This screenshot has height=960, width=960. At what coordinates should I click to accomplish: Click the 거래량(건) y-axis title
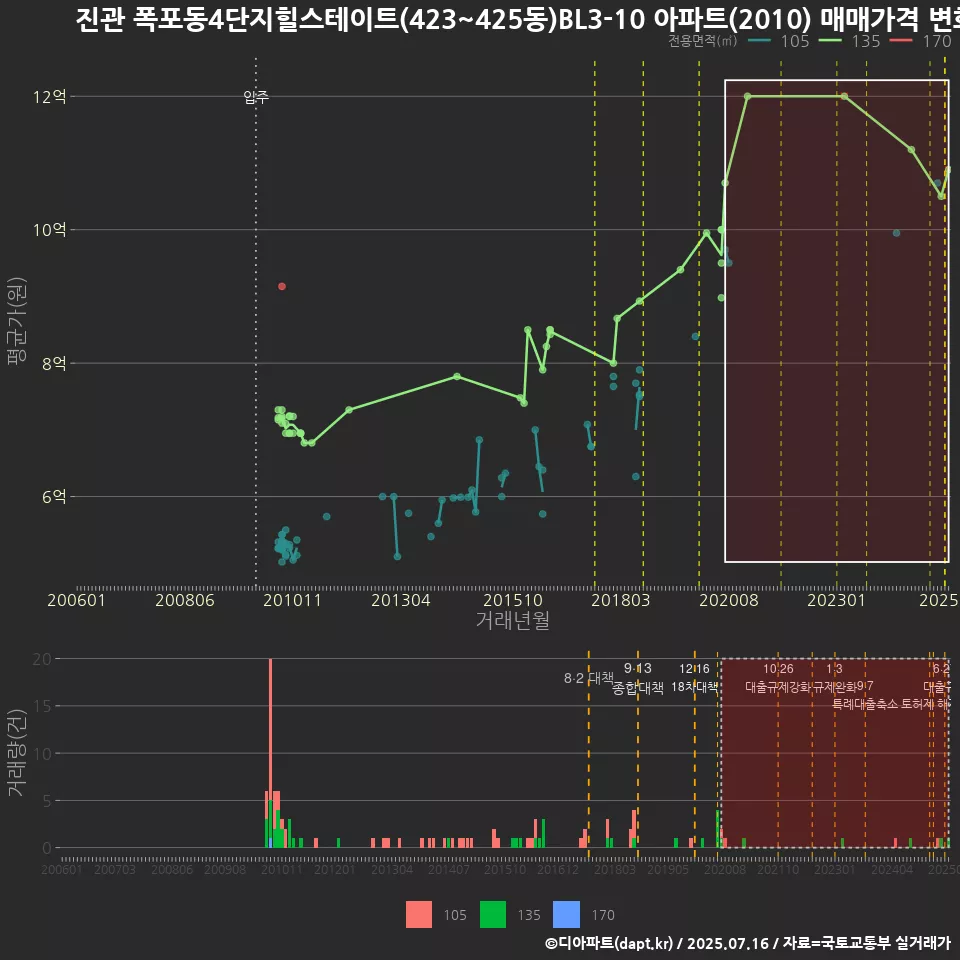(16, 753)
